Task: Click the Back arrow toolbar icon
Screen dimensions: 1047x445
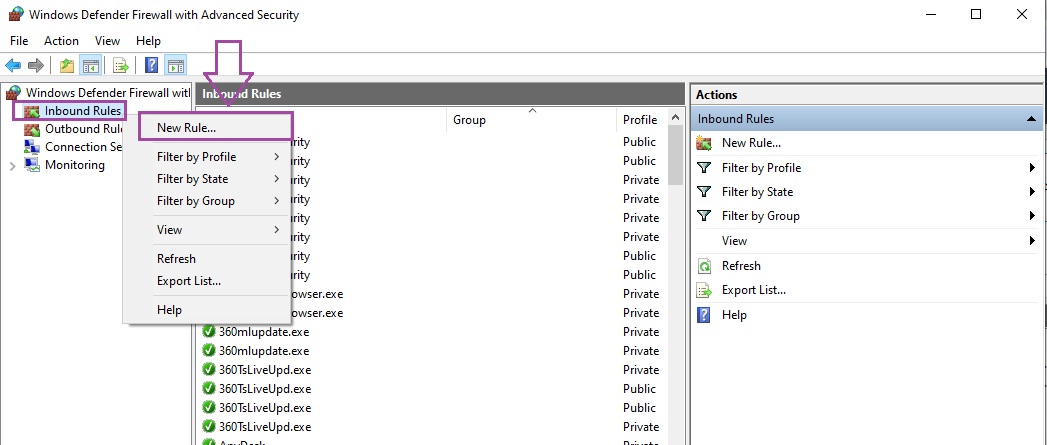Action: click(13, 66)
